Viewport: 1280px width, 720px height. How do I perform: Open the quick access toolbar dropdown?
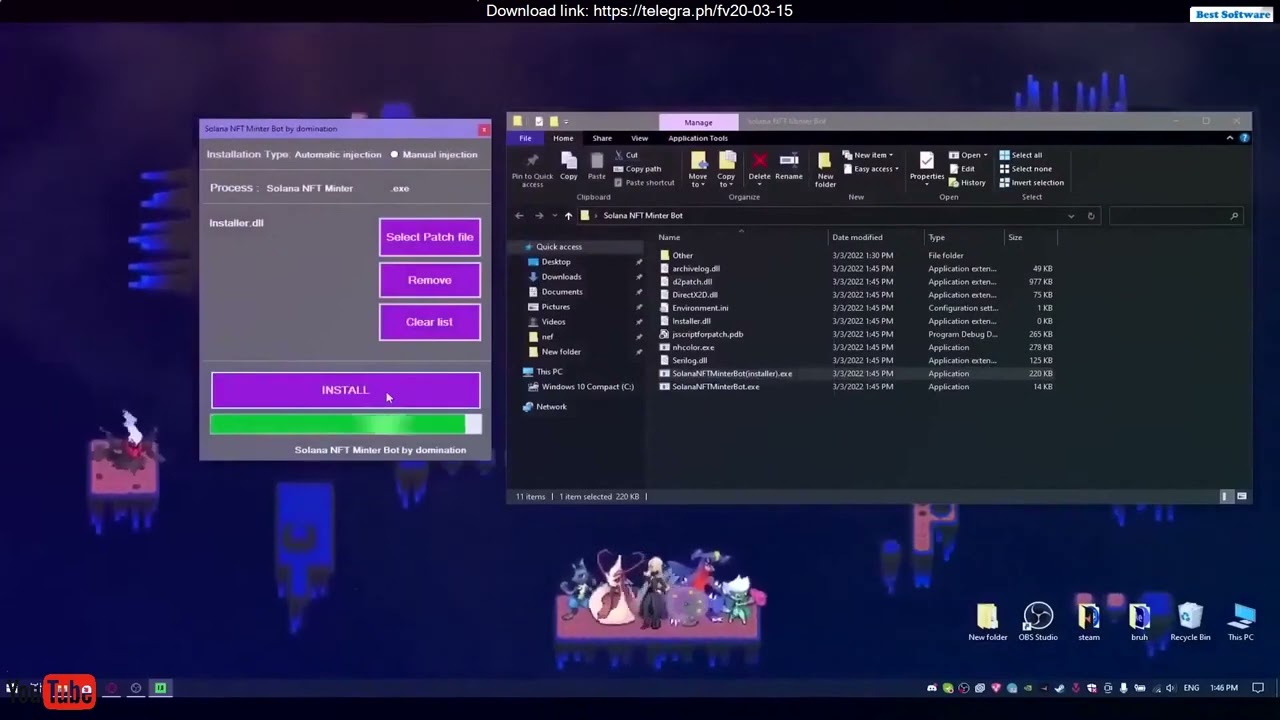(566, 122)
